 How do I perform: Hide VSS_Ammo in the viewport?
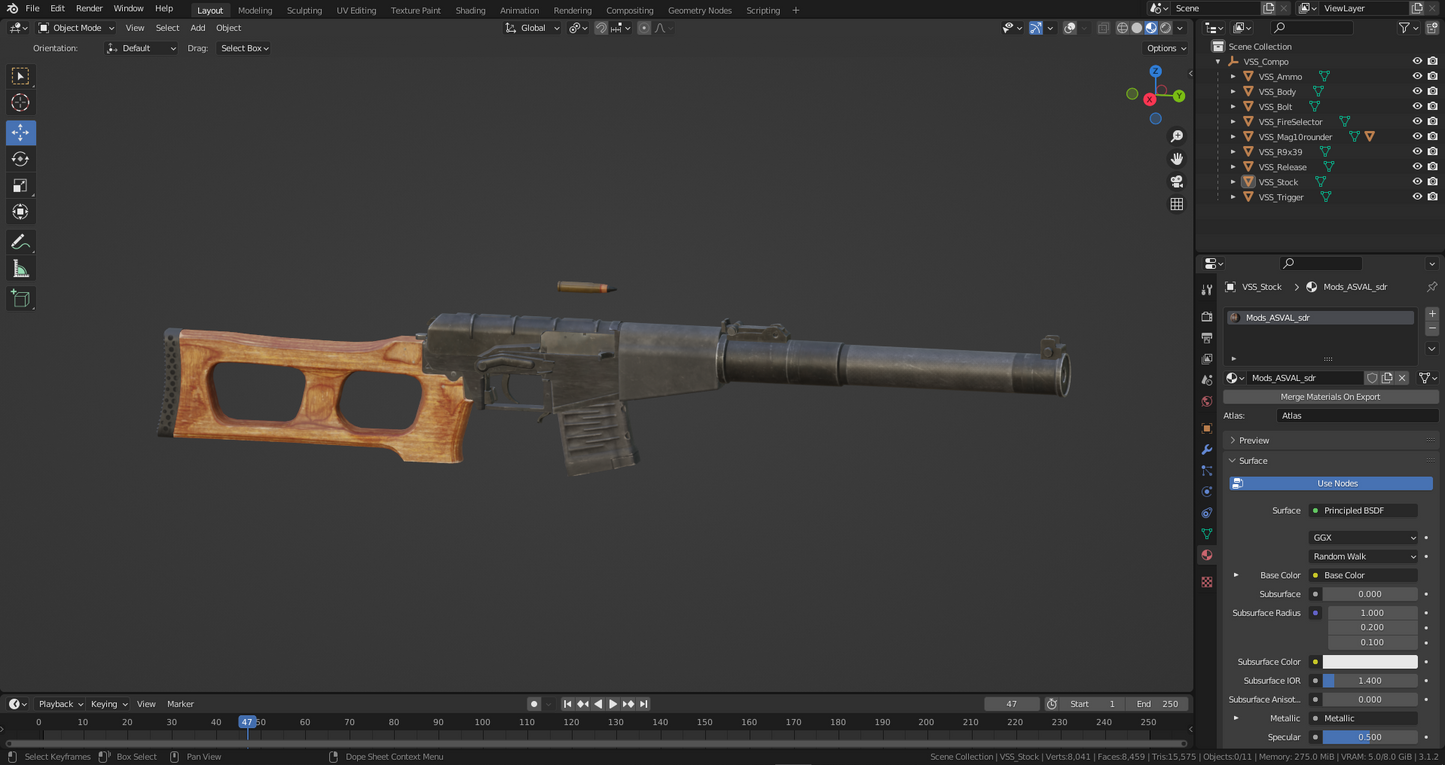click(x=1417, y=77)
